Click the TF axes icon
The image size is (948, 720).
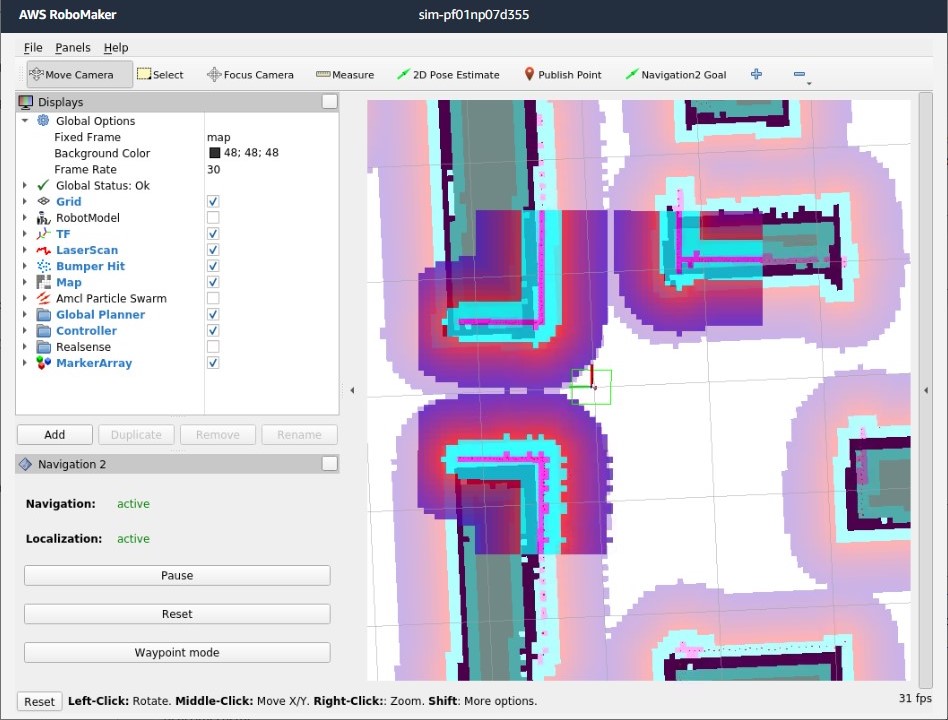pos(44,233)
